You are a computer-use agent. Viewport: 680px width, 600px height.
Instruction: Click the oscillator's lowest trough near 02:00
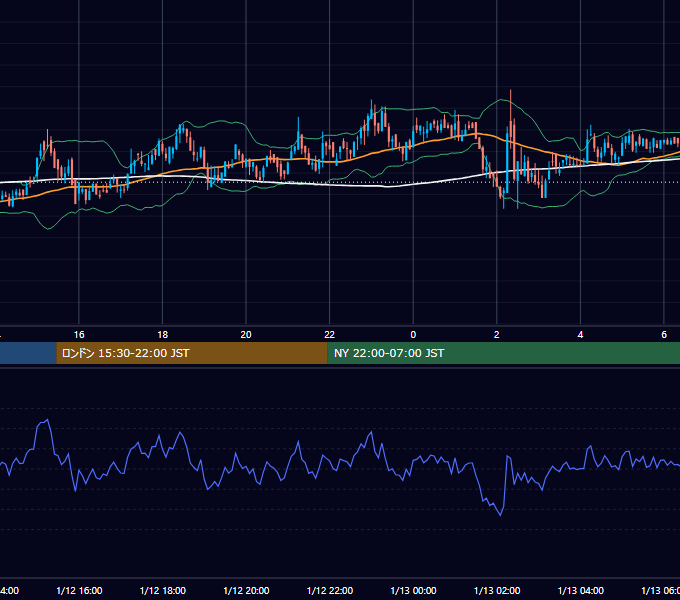500,515
